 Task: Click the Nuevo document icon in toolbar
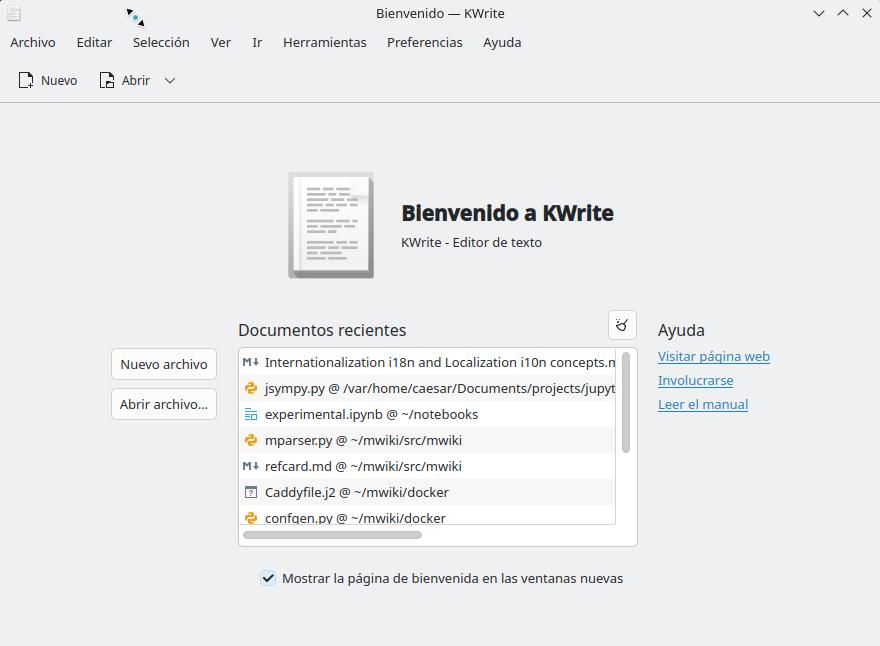click(26, 80)
